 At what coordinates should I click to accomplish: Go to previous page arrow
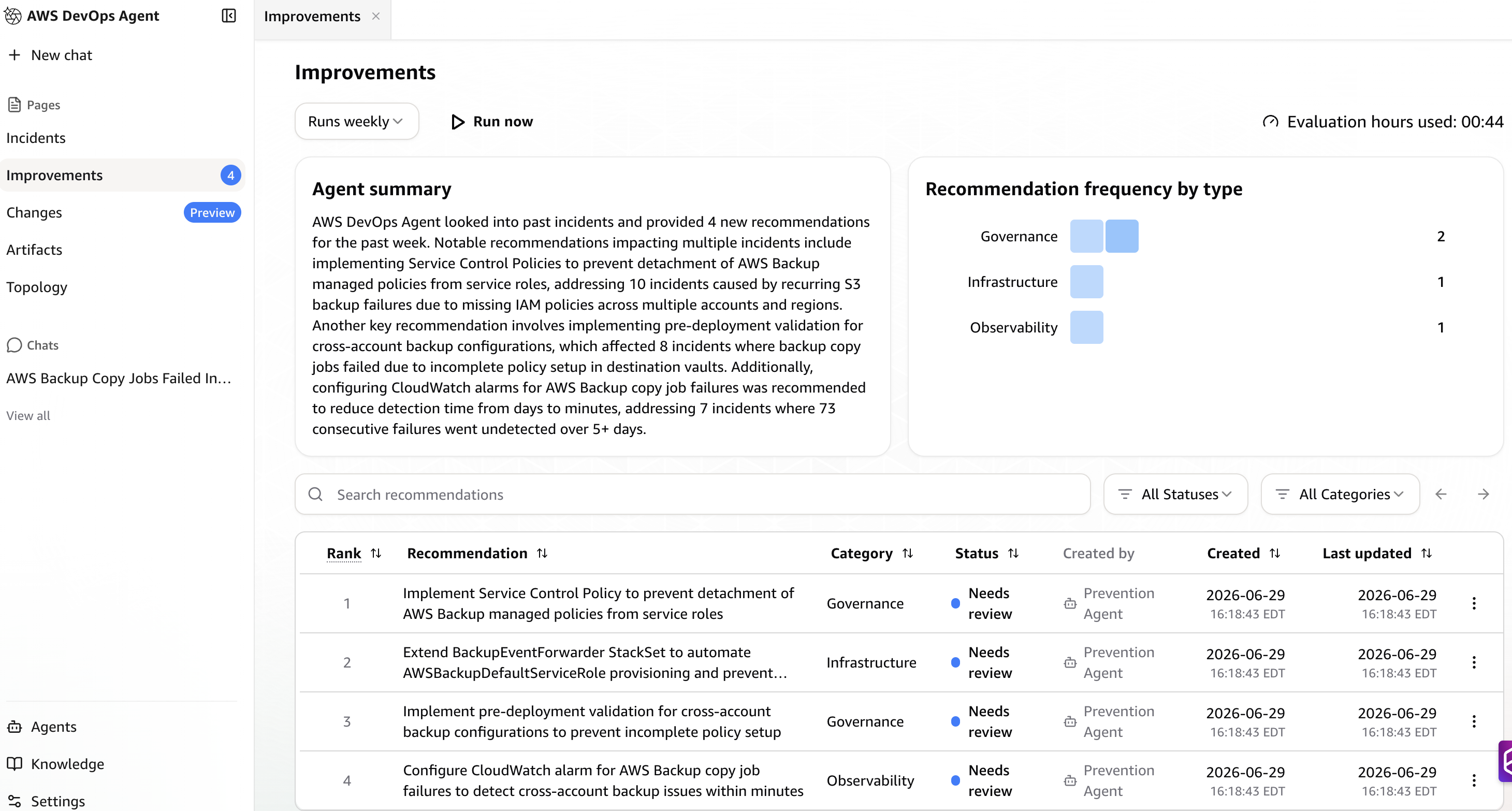(x=1441, y=494)
